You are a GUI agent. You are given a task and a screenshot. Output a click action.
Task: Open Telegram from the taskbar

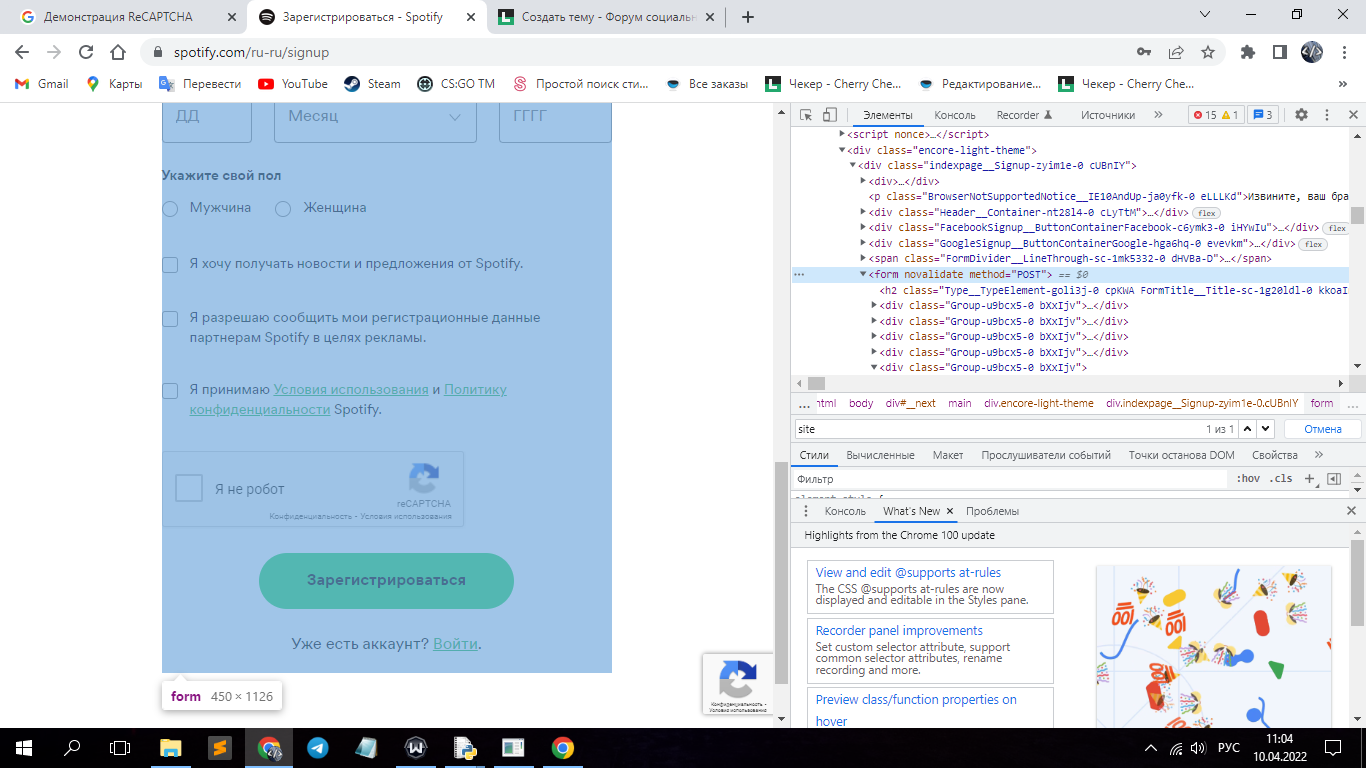coord(318,747)
